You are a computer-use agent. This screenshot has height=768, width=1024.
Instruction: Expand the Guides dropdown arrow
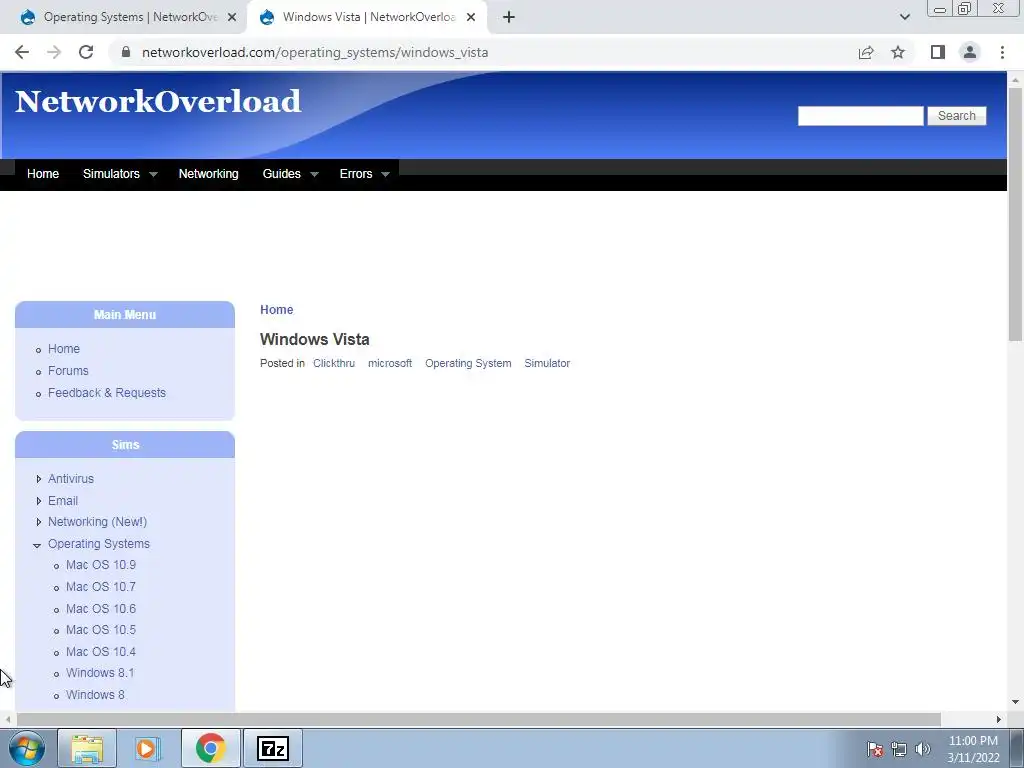click(314, 174)
